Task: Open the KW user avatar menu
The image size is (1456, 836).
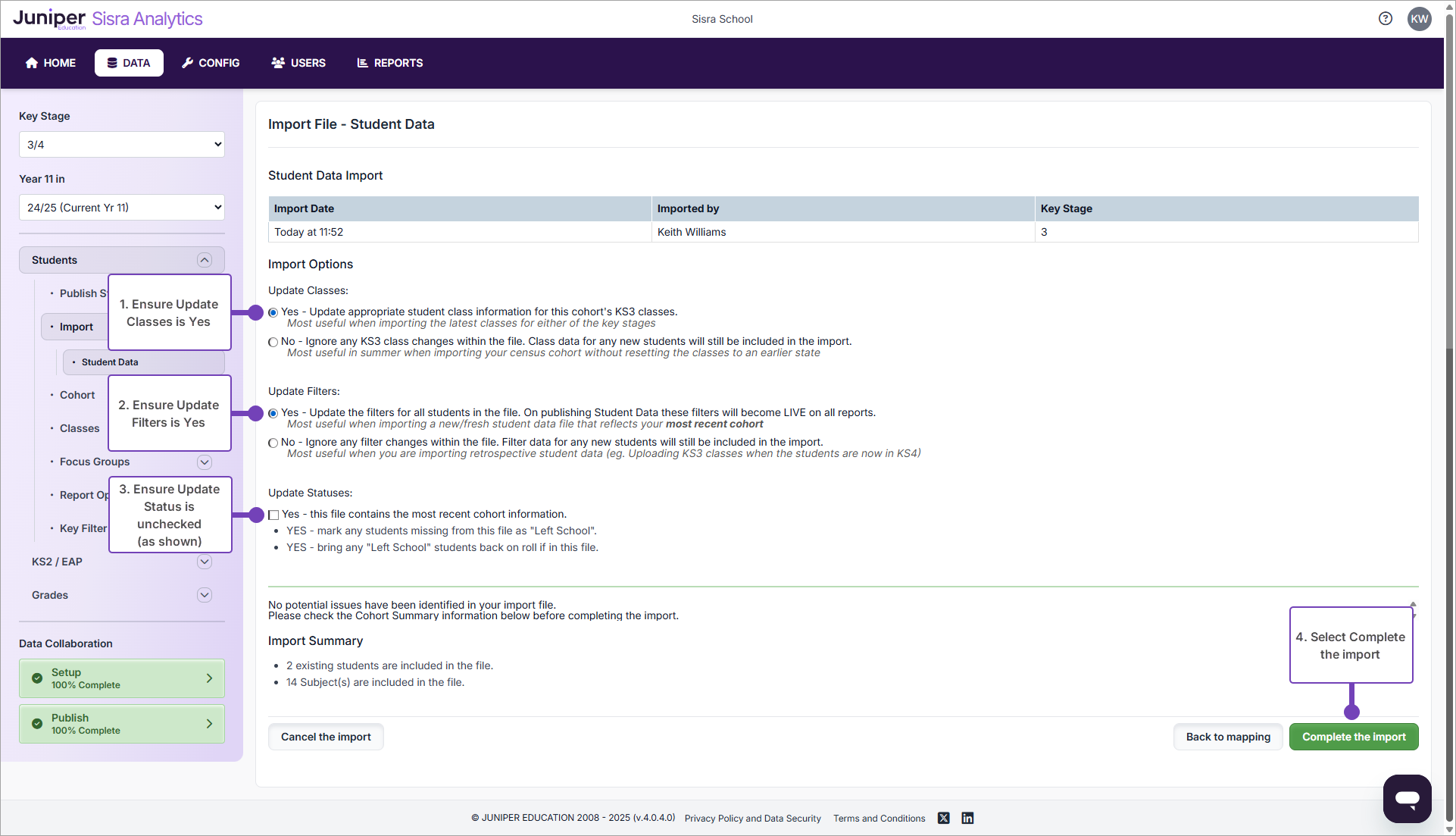Action: [1419, 19]
